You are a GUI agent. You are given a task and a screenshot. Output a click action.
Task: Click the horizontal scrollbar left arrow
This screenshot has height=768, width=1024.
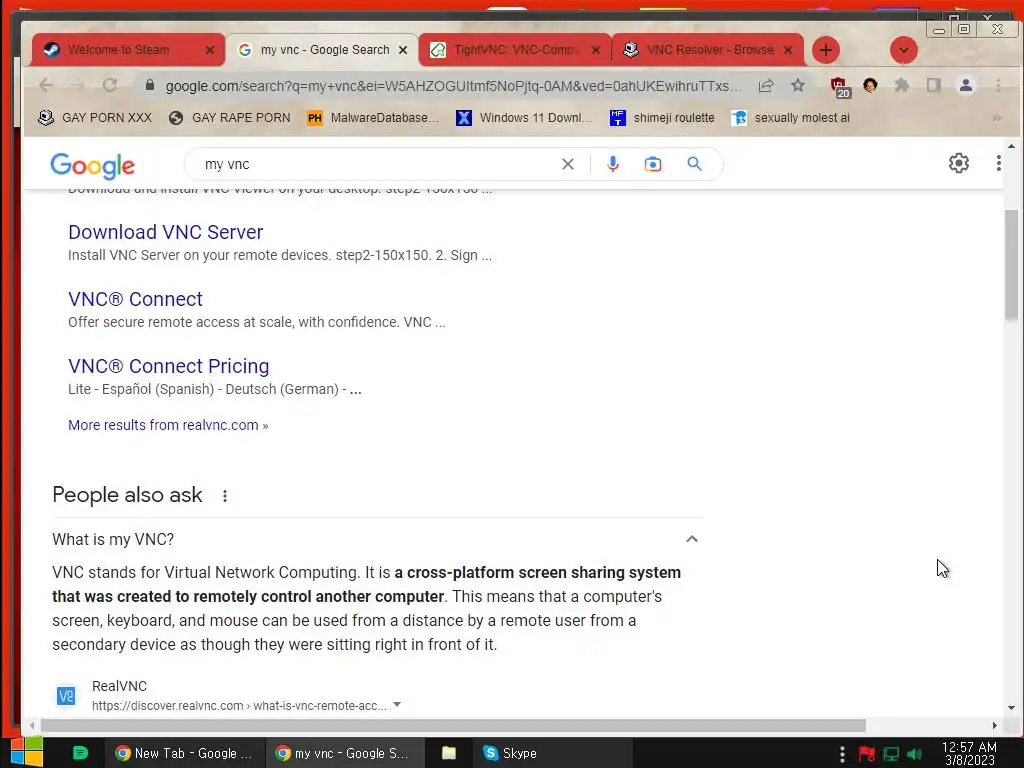coord(31,726)
